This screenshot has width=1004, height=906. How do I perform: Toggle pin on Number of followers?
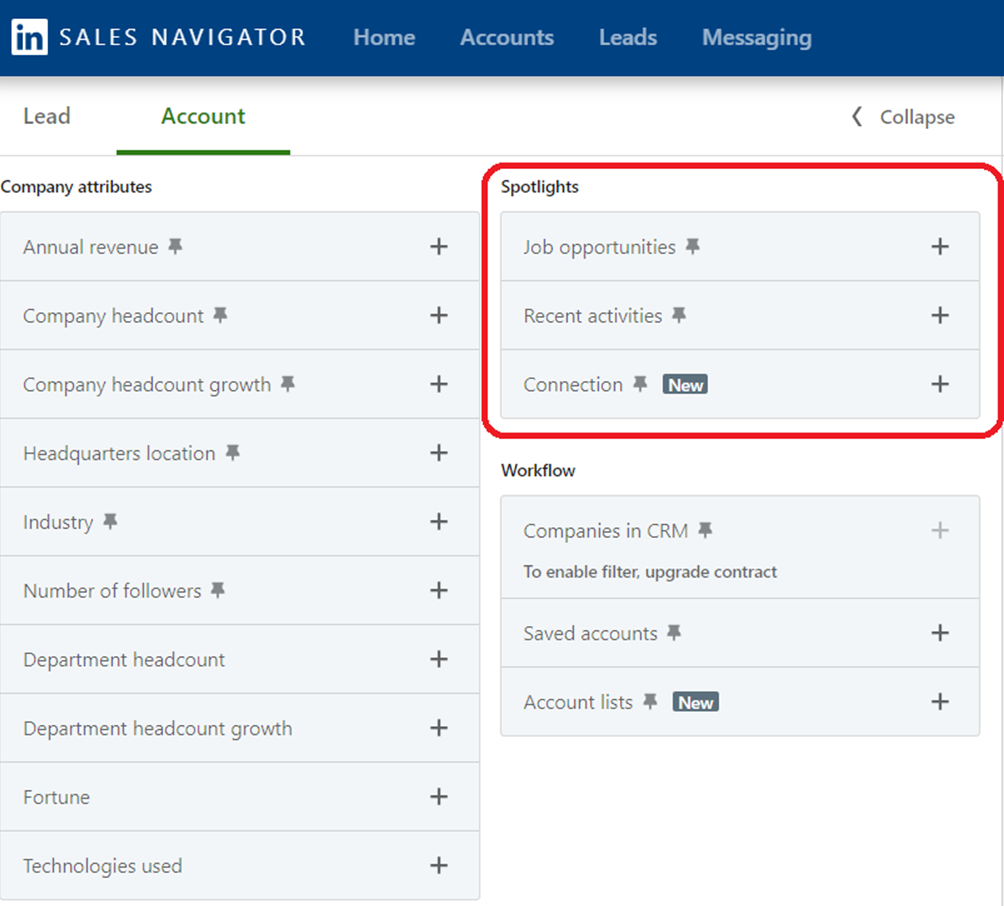point(218,591)
